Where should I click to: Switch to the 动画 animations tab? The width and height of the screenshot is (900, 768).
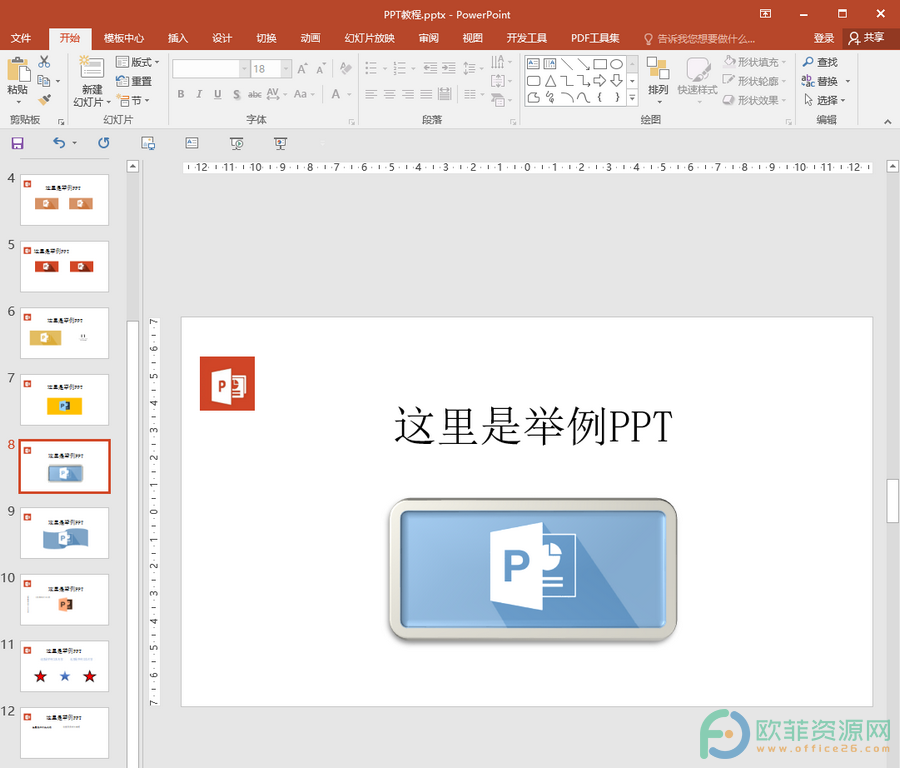tap(310, 38)
